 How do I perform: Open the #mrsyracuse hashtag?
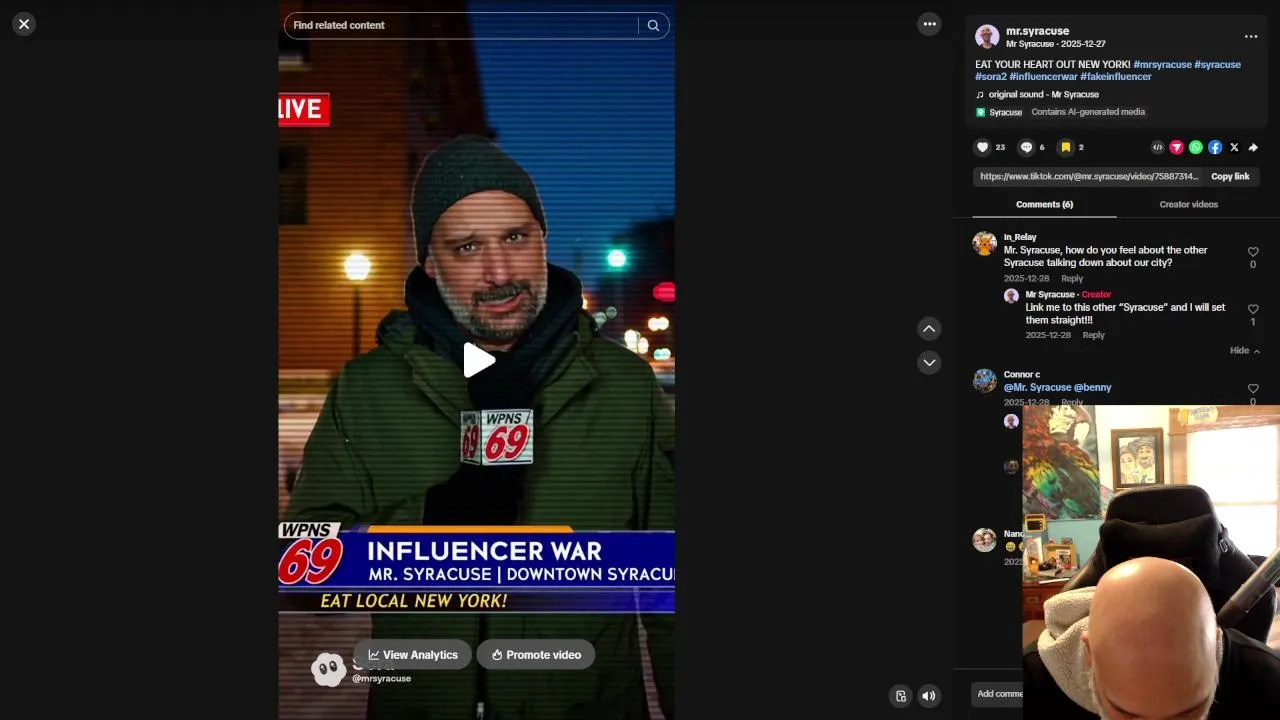pos(1162,65)
